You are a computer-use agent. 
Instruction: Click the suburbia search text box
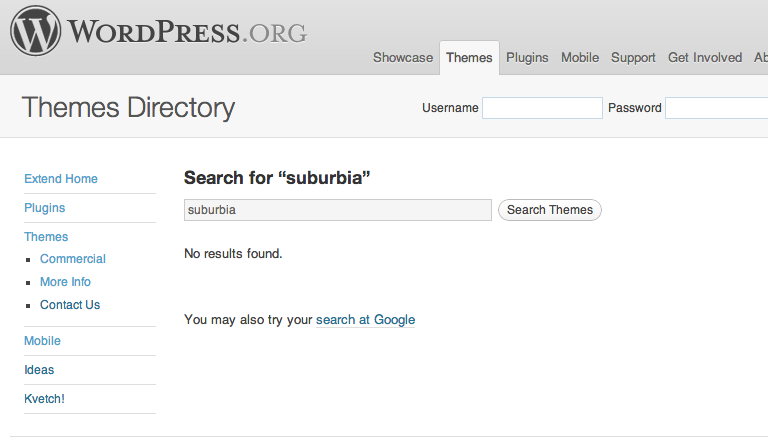pos(337,210)
